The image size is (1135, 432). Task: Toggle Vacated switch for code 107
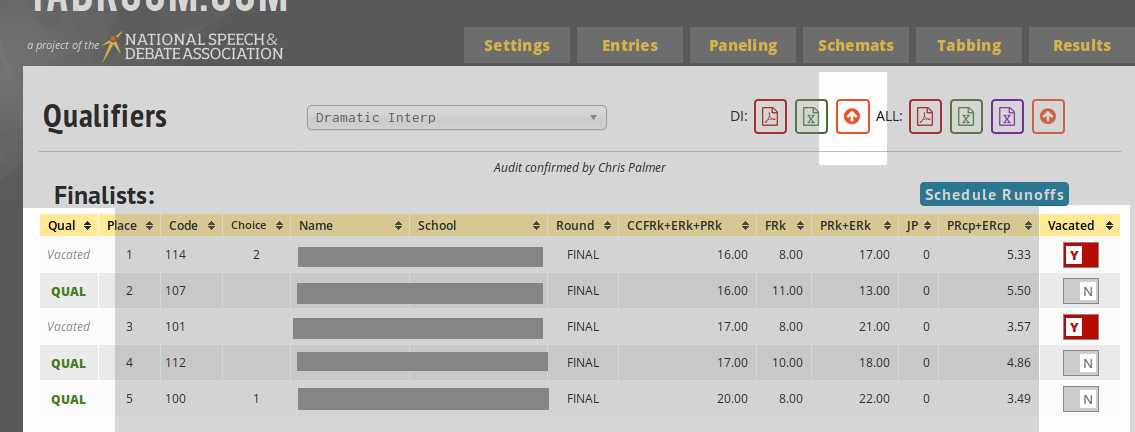1081,291
